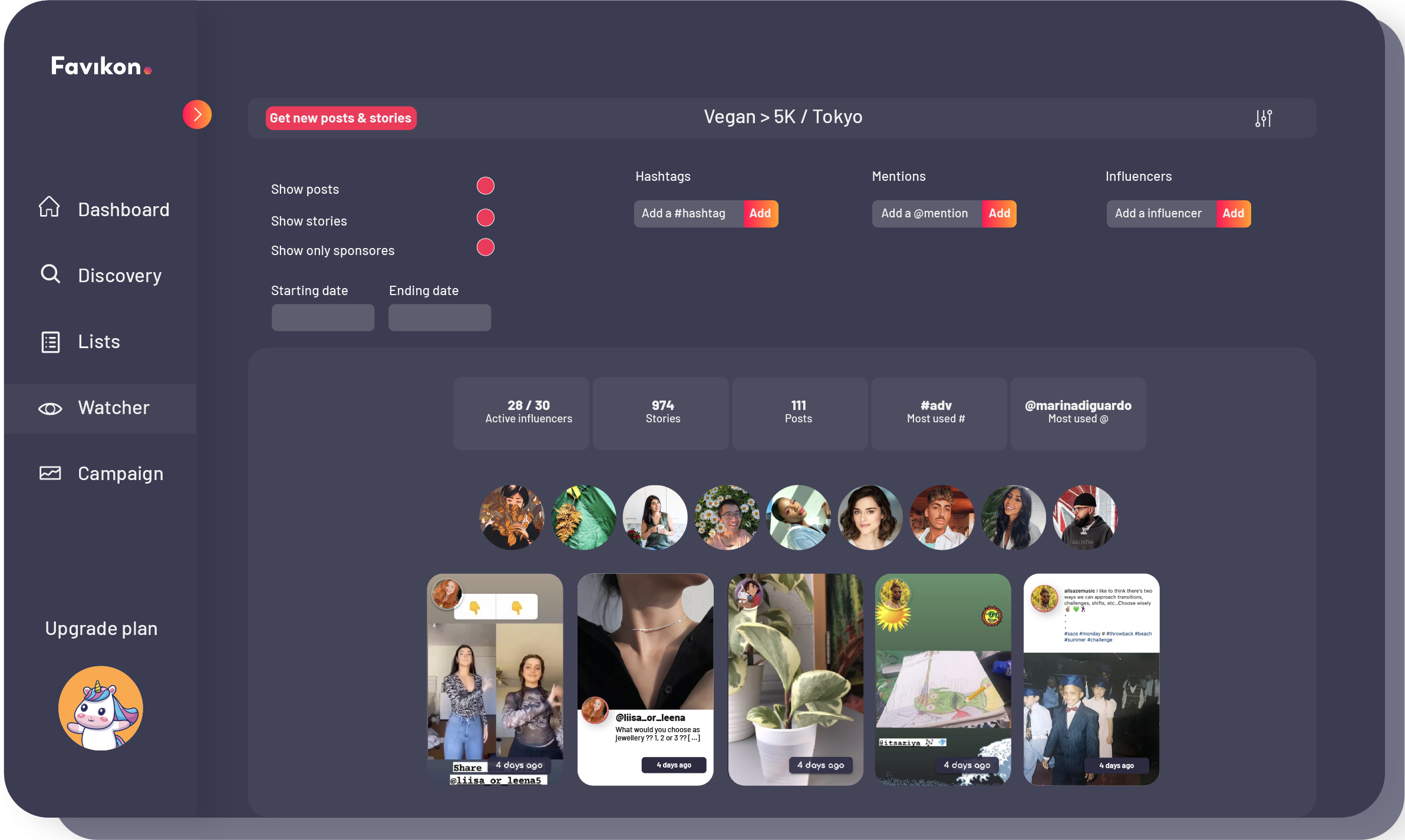Image resolution: width=1405 pixels, height=840 pixels.
Task: Go to the Discovery section
Action: click(120, 276)
